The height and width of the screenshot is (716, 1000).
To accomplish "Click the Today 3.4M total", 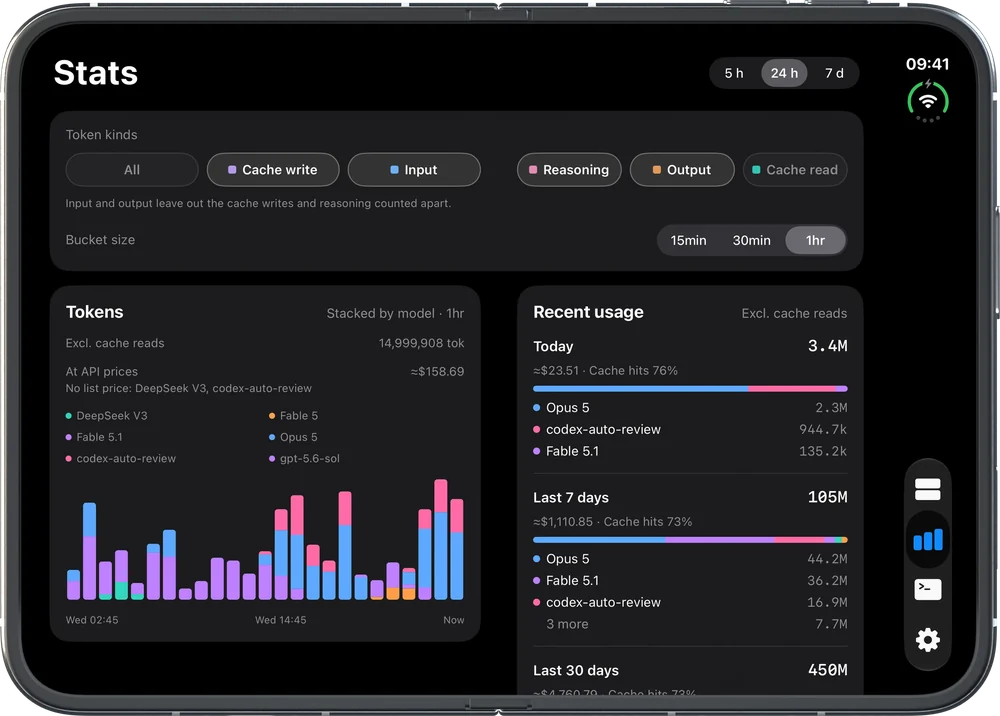I will click(827, 346).
